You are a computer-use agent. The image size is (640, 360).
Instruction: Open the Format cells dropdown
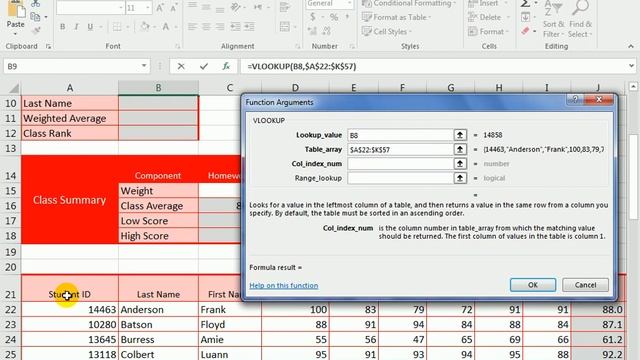[x=489, y=31]
